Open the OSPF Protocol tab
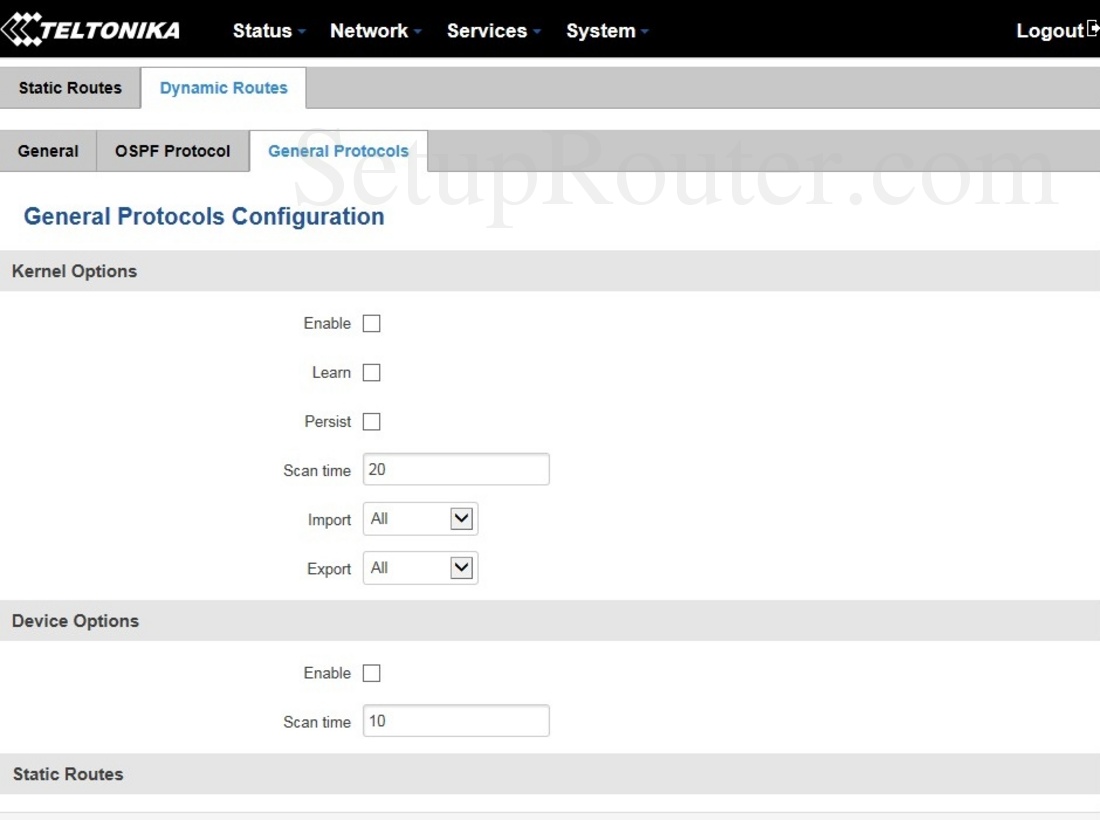This screenshot has height=820, width=1100. click(172, 151)
